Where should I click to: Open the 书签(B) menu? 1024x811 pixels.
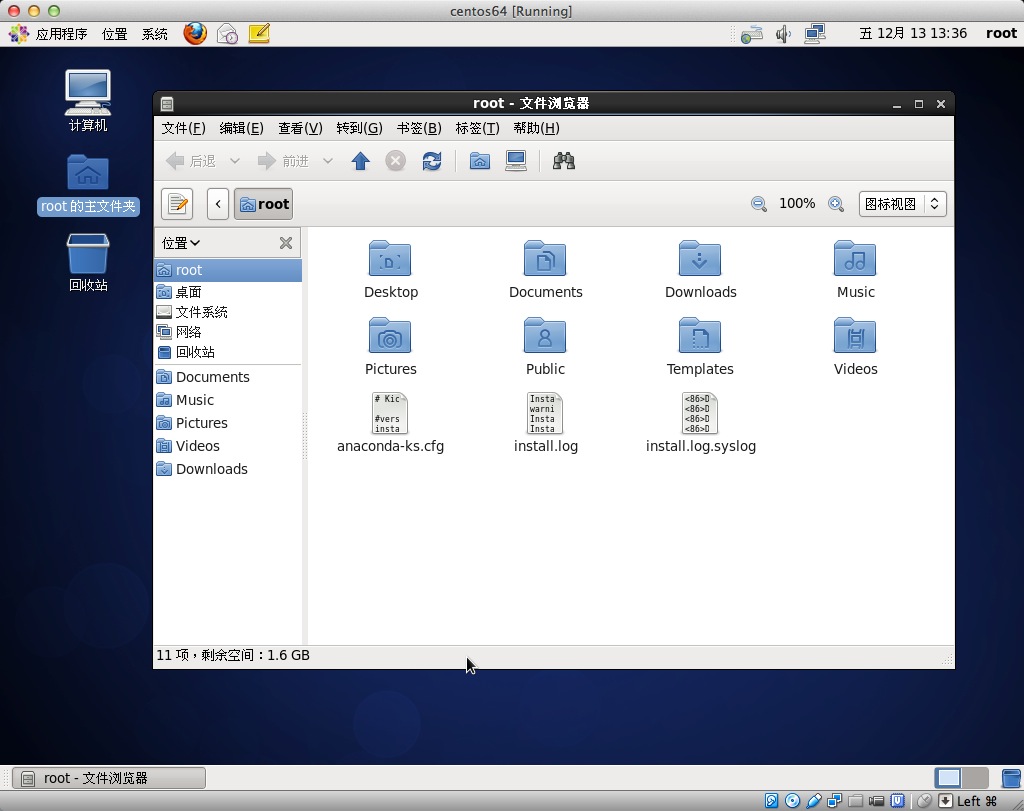click(x=419, y=128)
